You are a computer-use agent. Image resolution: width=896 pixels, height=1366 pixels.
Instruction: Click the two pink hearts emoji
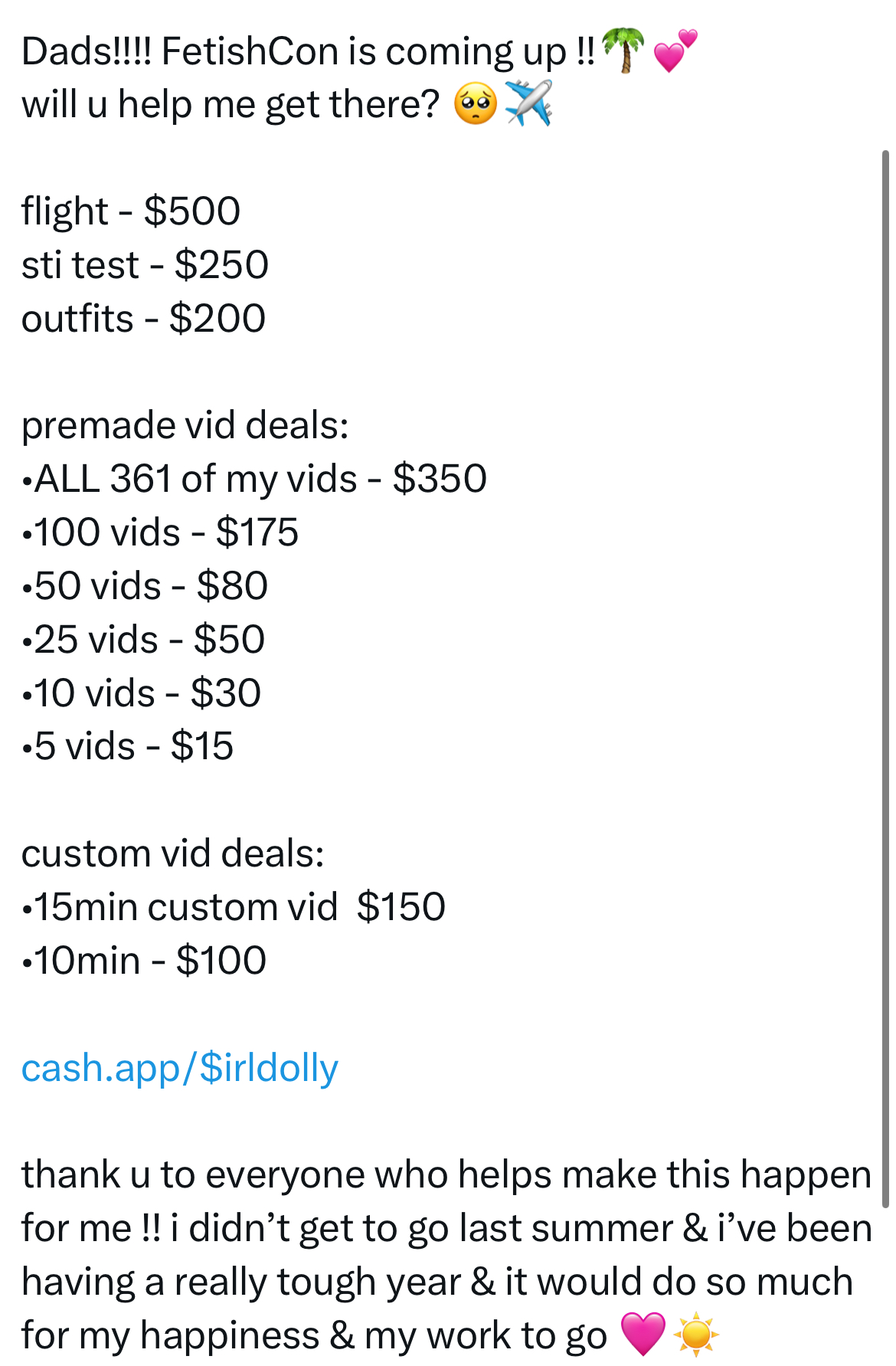(x=675, y=51)
